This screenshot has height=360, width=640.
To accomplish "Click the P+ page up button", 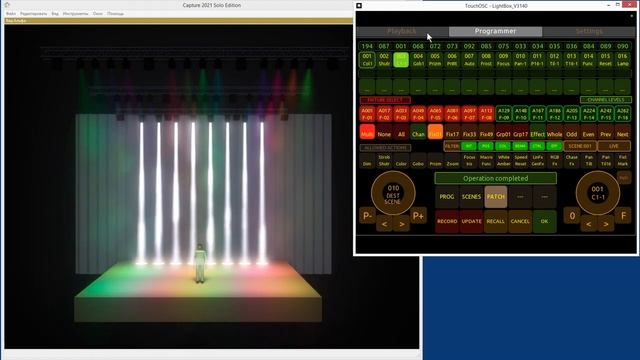I will pyautogui.click(x=418, y=216).
